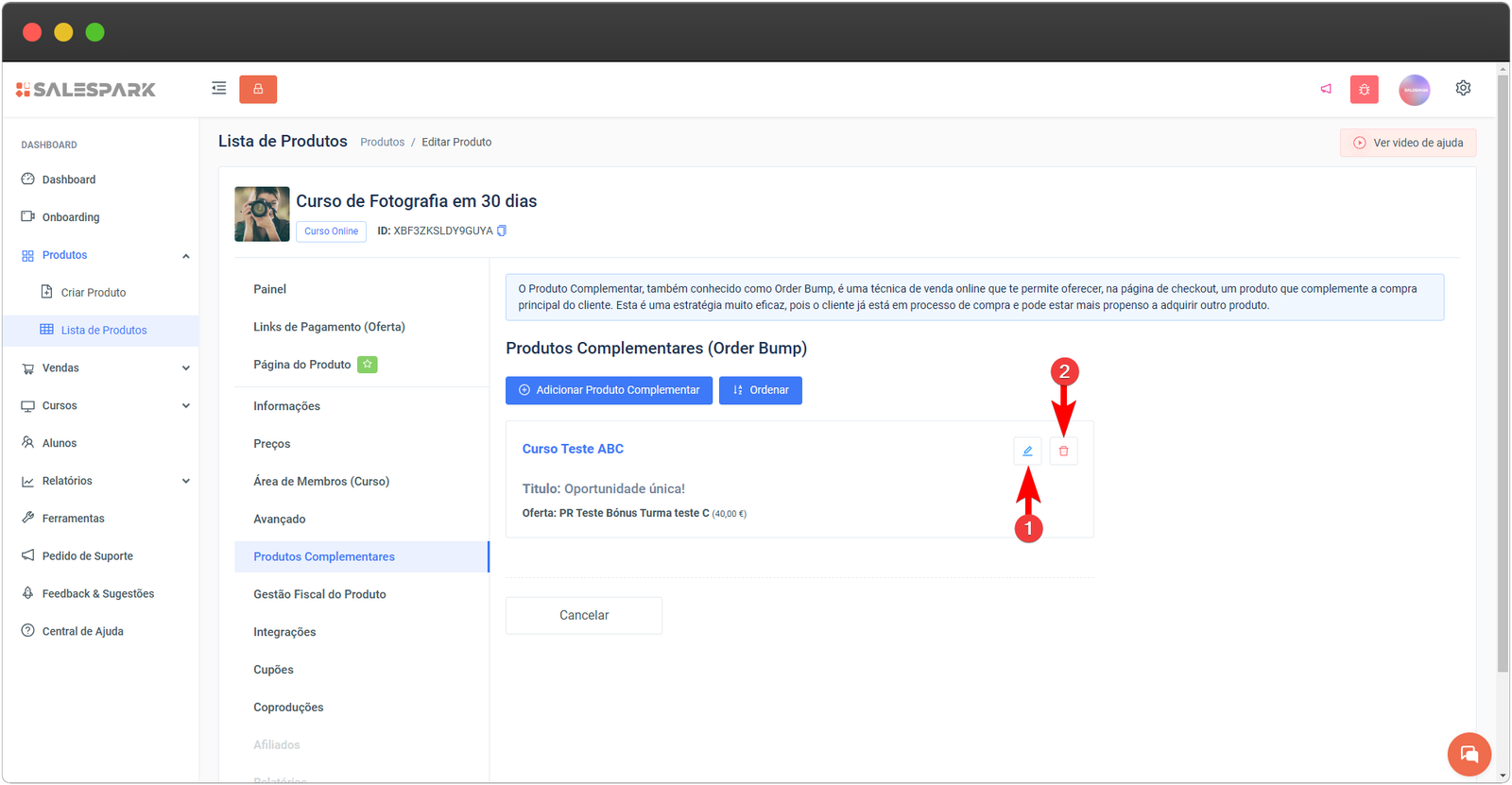Expand the Vendas sidebar menu
The height and width of the screenshot is (785, 1512).
tap(185, 368)
